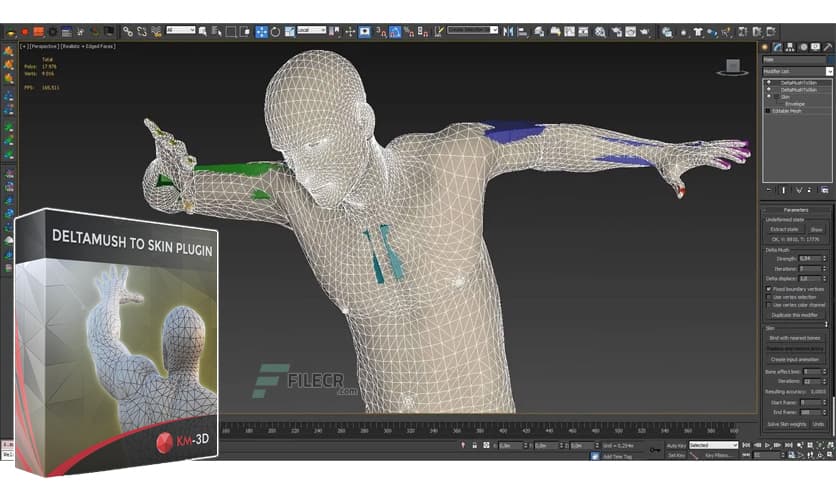836x484 pixels.
Task: Open Render Setup icon
Action: [616, 32]
